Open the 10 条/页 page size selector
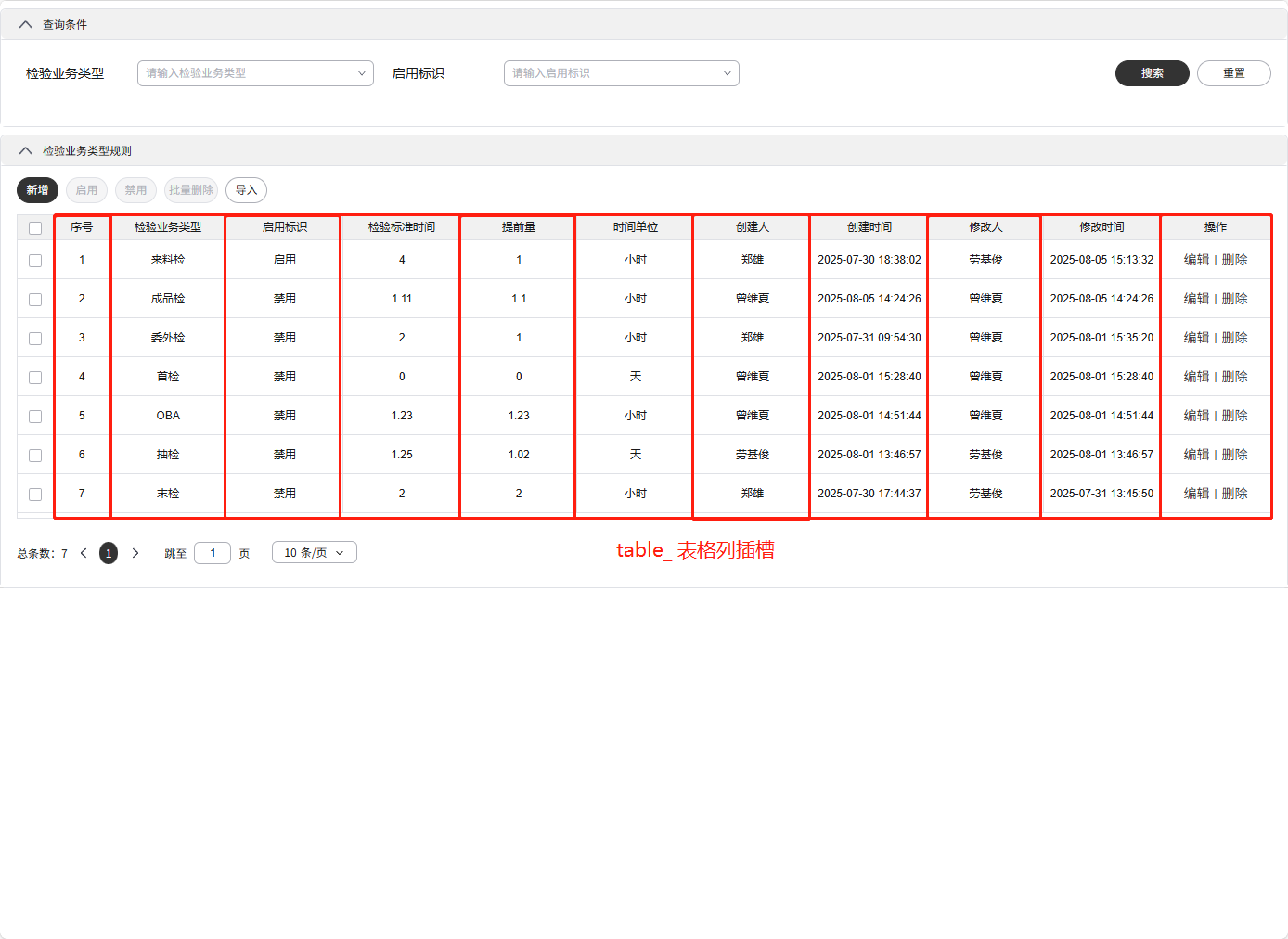This screenshot has height=939, width=1288. point(314,553)
